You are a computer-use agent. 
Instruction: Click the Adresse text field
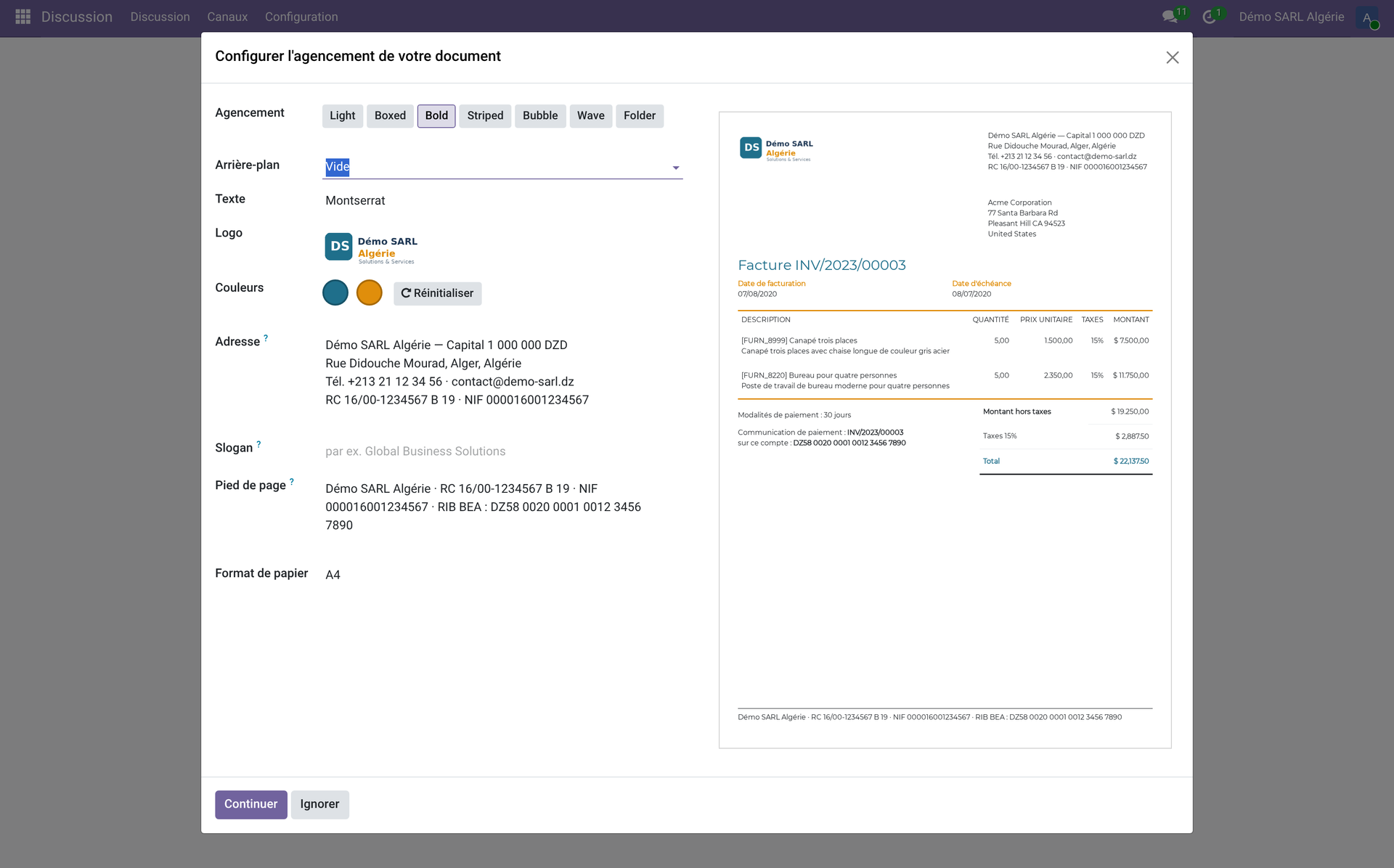coord(502,372)
